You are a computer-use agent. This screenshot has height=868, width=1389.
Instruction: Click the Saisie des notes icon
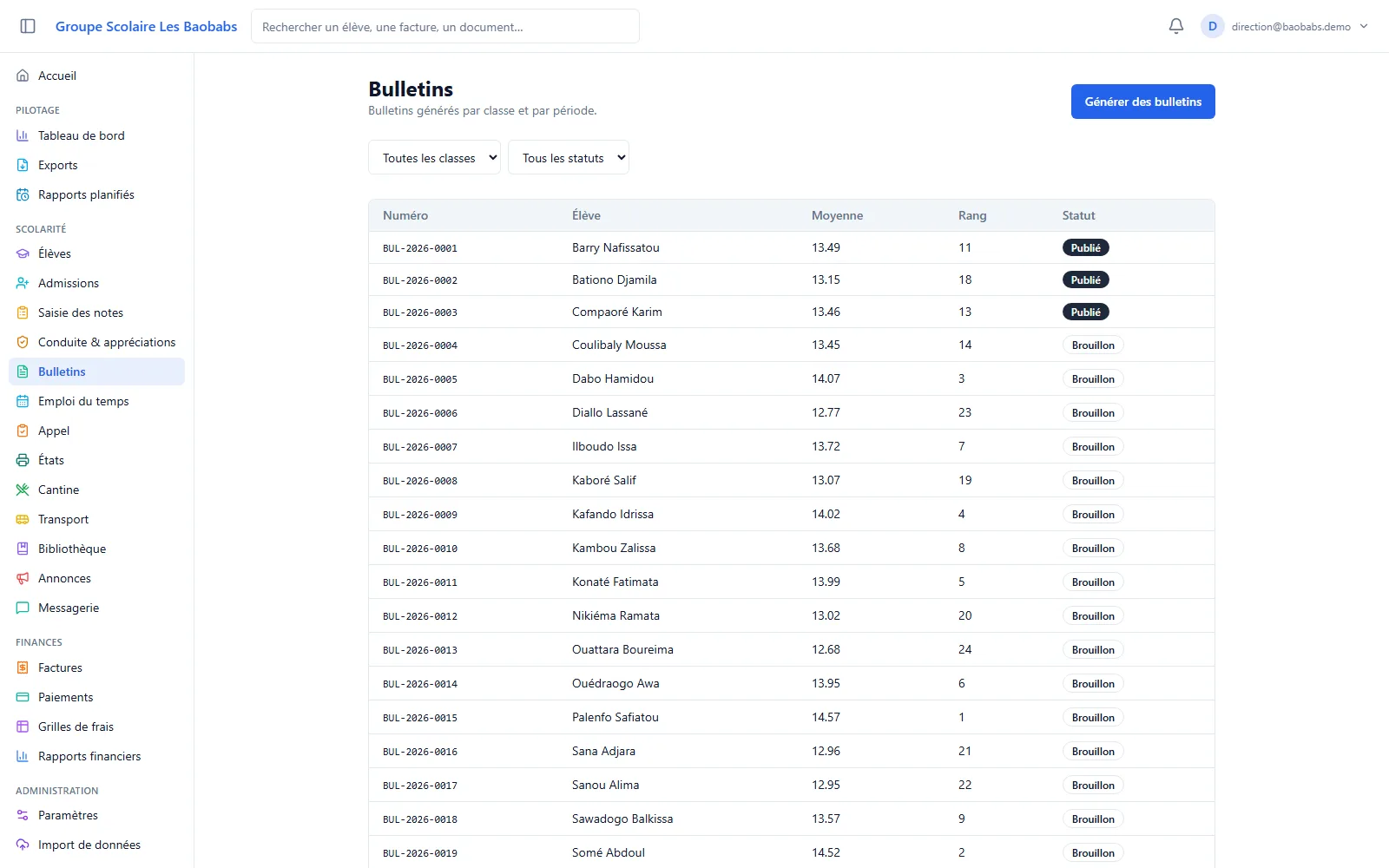23,312
